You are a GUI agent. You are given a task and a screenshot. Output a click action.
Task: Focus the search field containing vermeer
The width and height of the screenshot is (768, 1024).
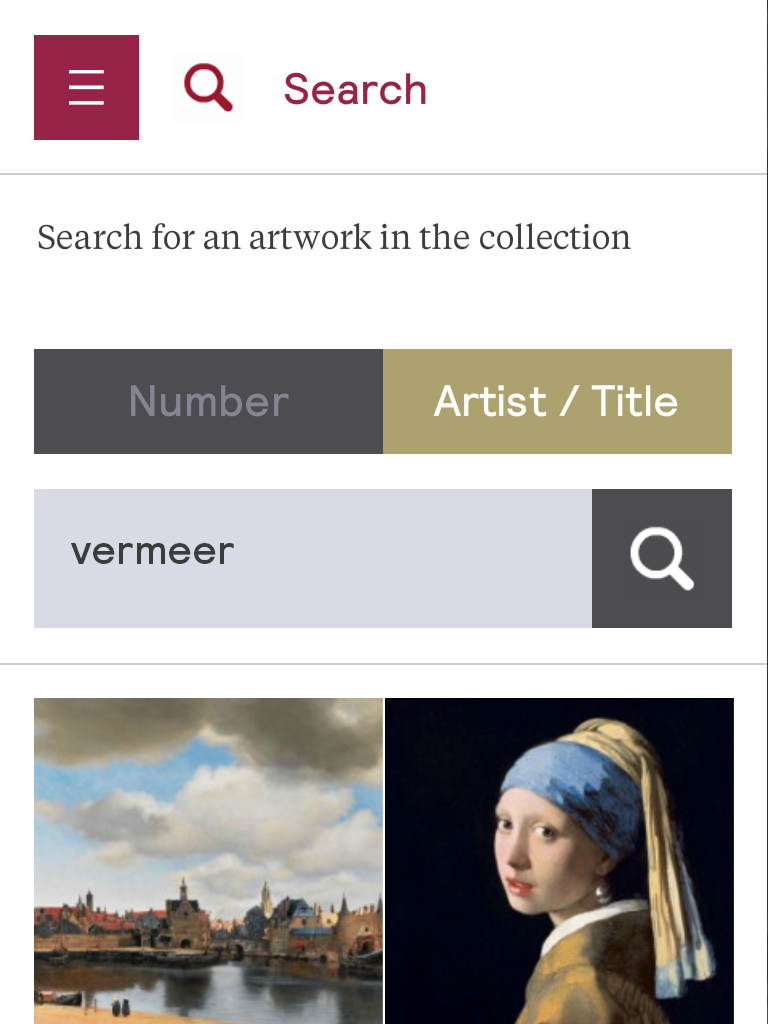coord(312,558)
